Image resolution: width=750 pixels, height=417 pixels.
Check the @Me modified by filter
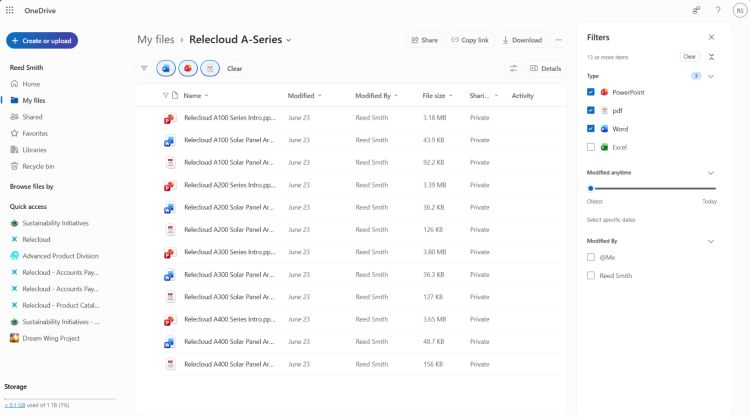[x=591, y=257]
